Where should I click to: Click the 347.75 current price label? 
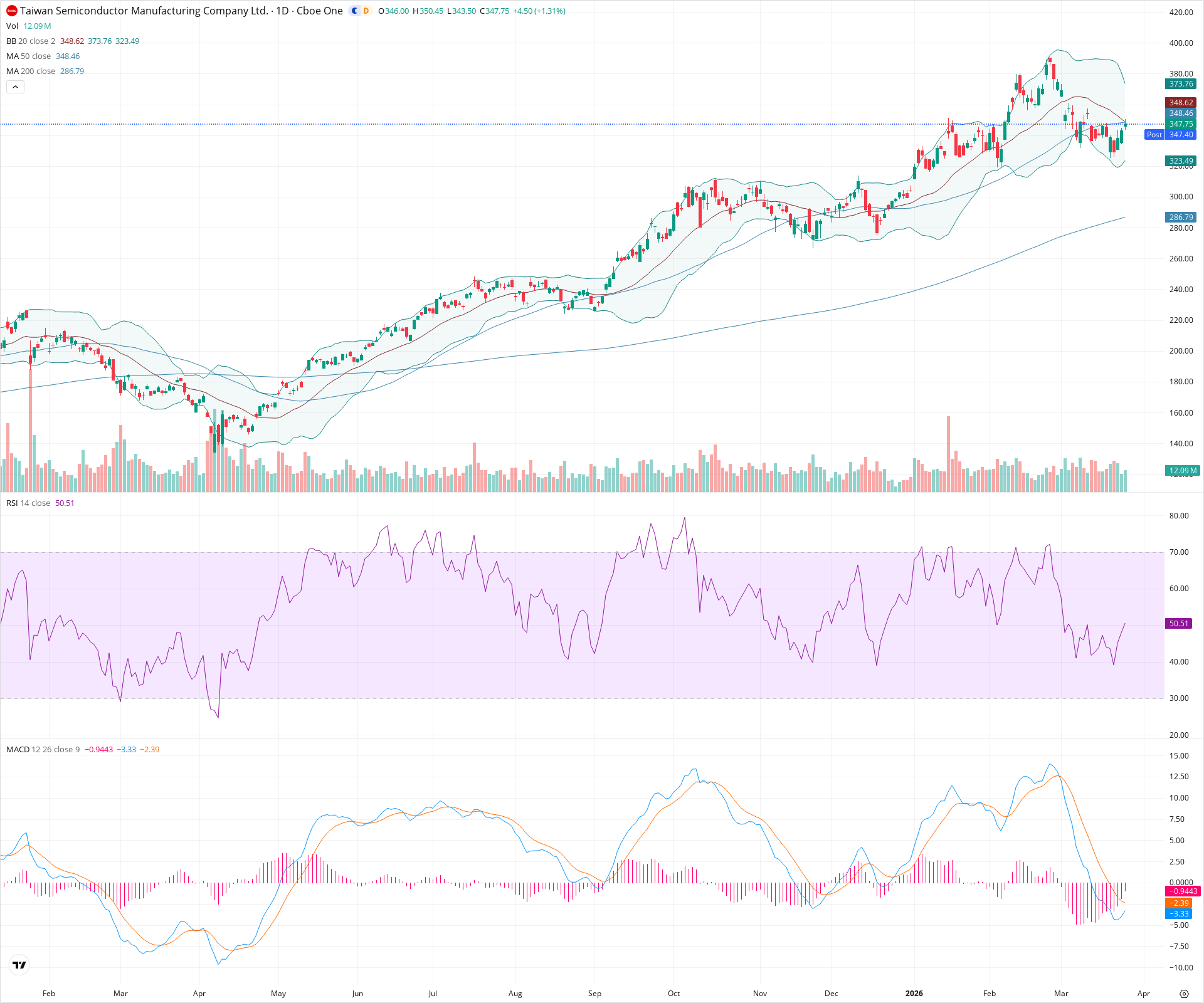pyautogui.click(x=1180, y=123)
